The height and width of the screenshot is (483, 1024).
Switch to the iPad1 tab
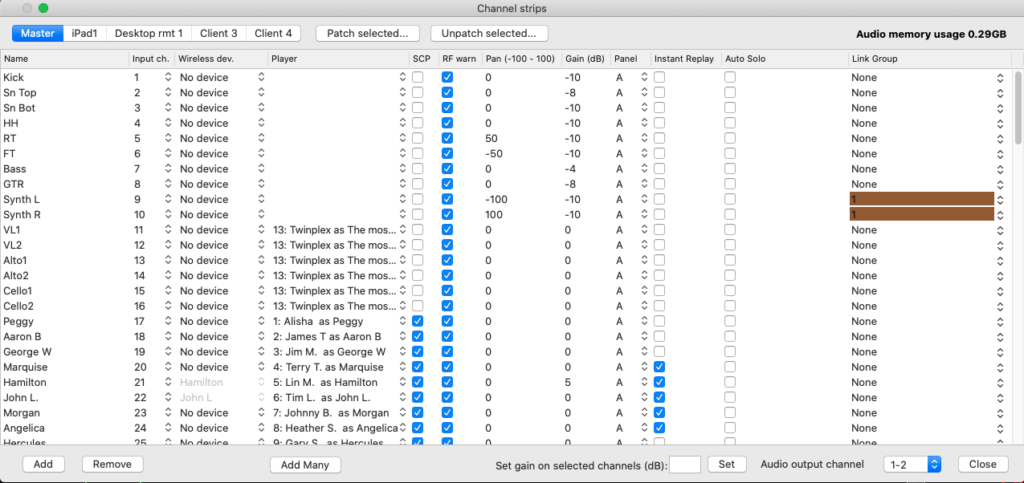85,33
